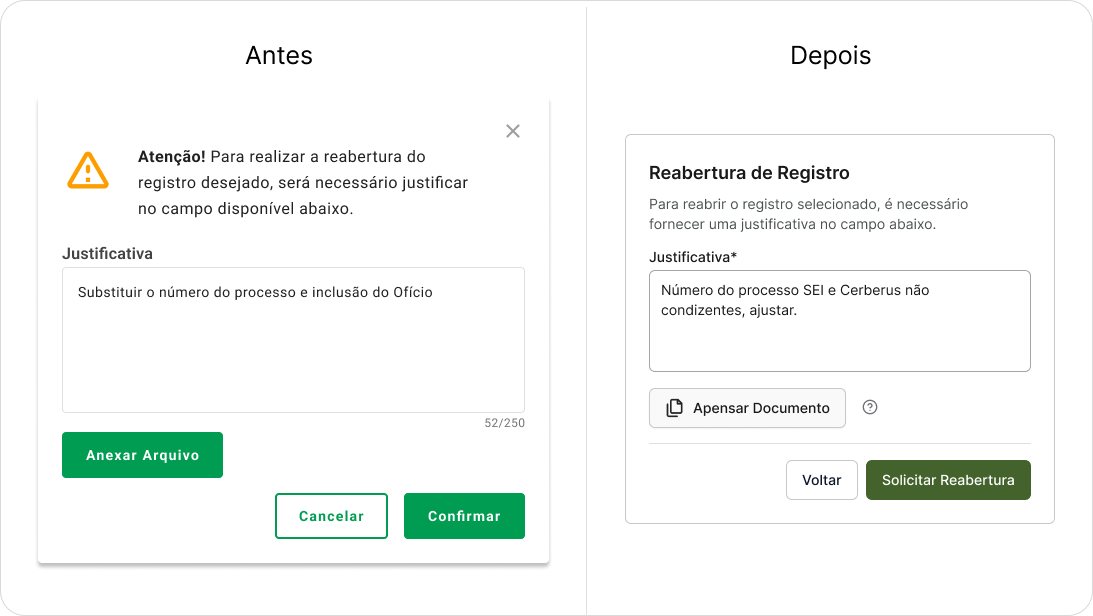
Task: Click the Reabertura de Registro title
Action: click(749, 172)
